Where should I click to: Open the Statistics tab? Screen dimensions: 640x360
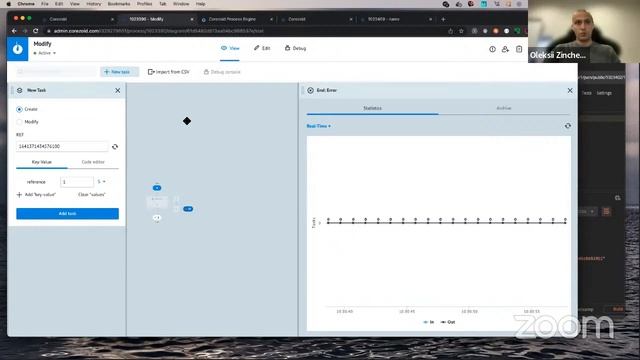tap(372, 108)
